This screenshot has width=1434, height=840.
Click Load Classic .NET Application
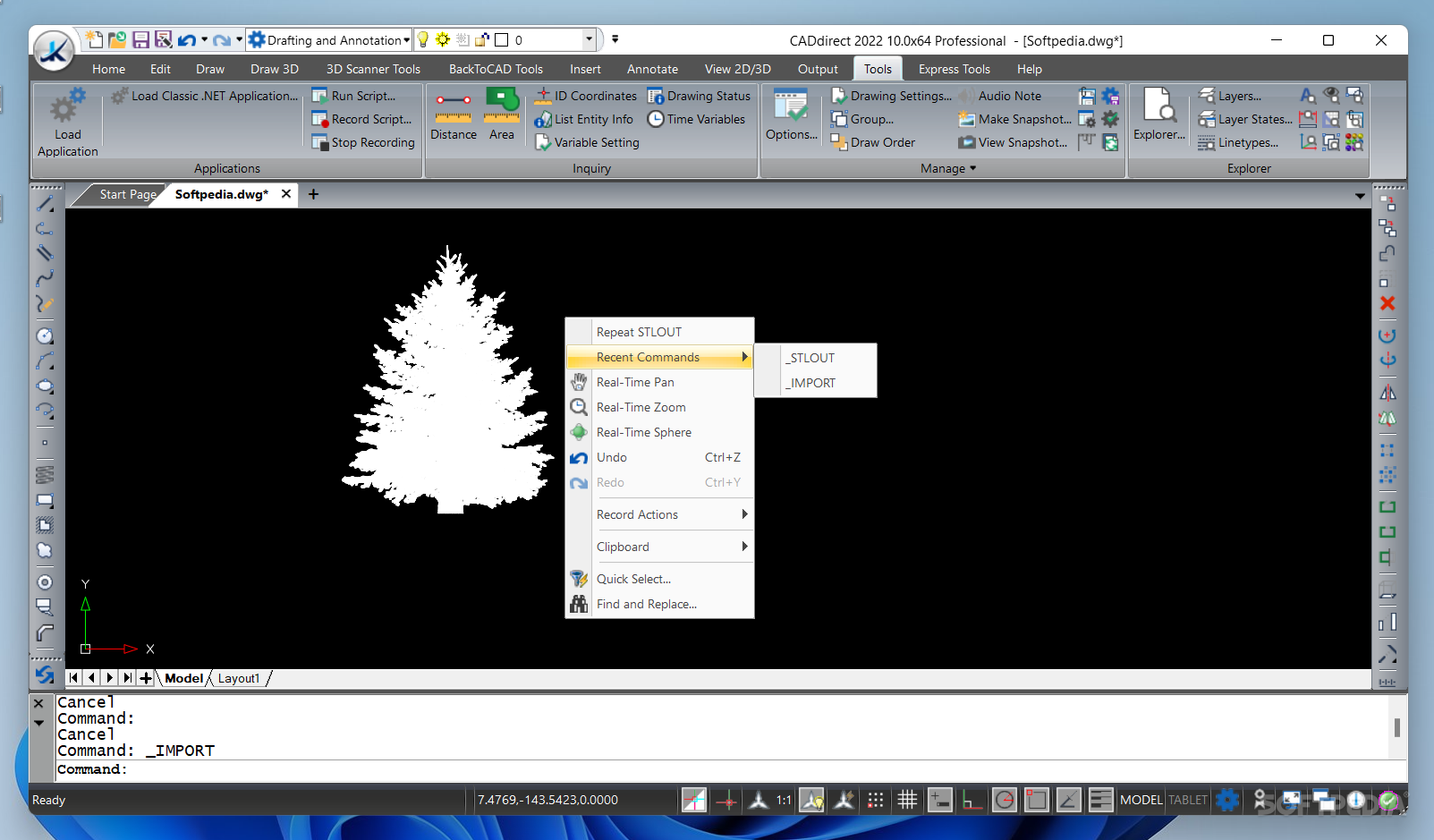[205, 96]
